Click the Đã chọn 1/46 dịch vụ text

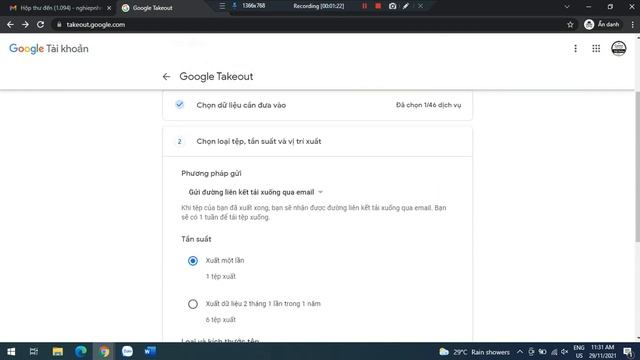pos(429,105)
